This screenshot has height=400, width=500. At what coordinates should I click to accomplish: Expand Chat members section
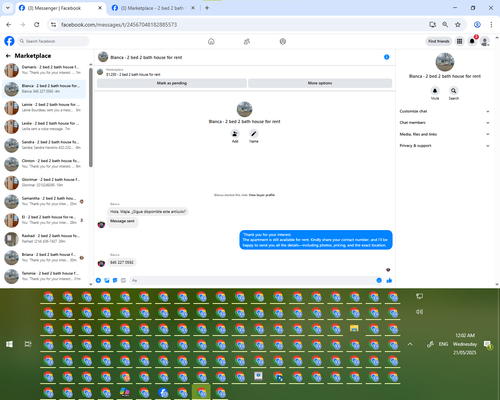[x=444, y=123]
